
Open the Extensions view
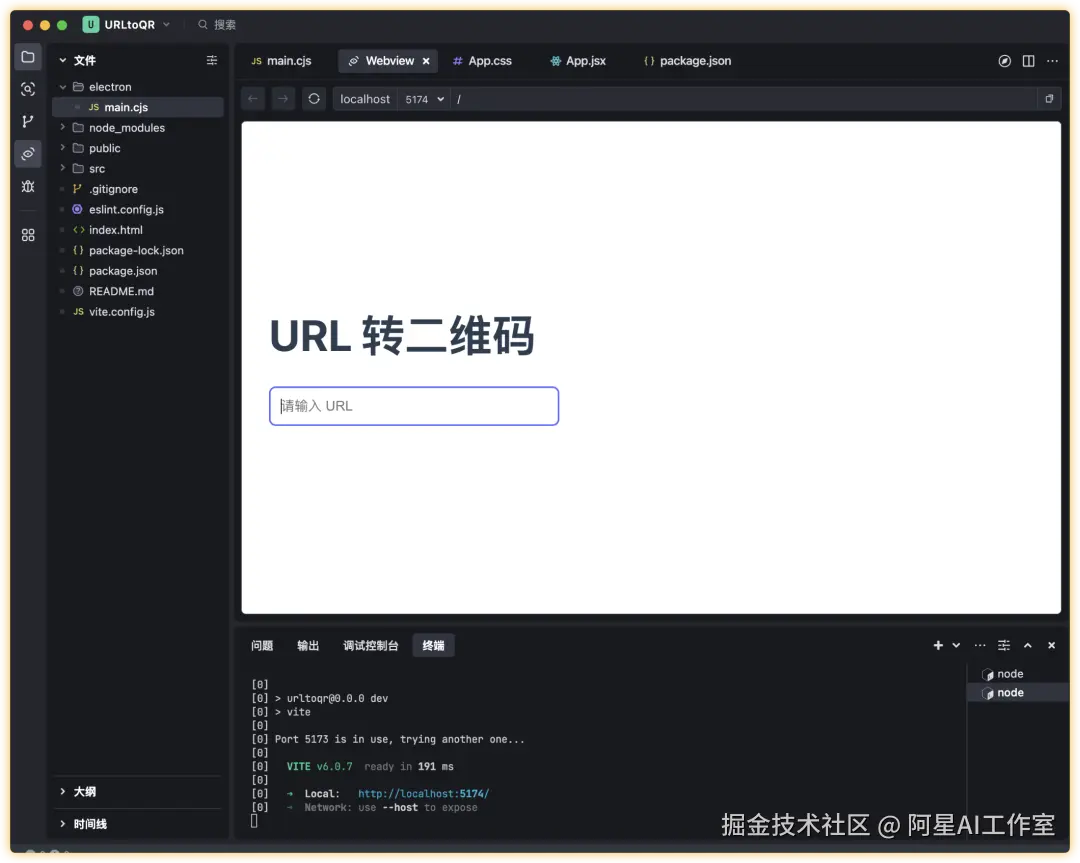(27, 235)
